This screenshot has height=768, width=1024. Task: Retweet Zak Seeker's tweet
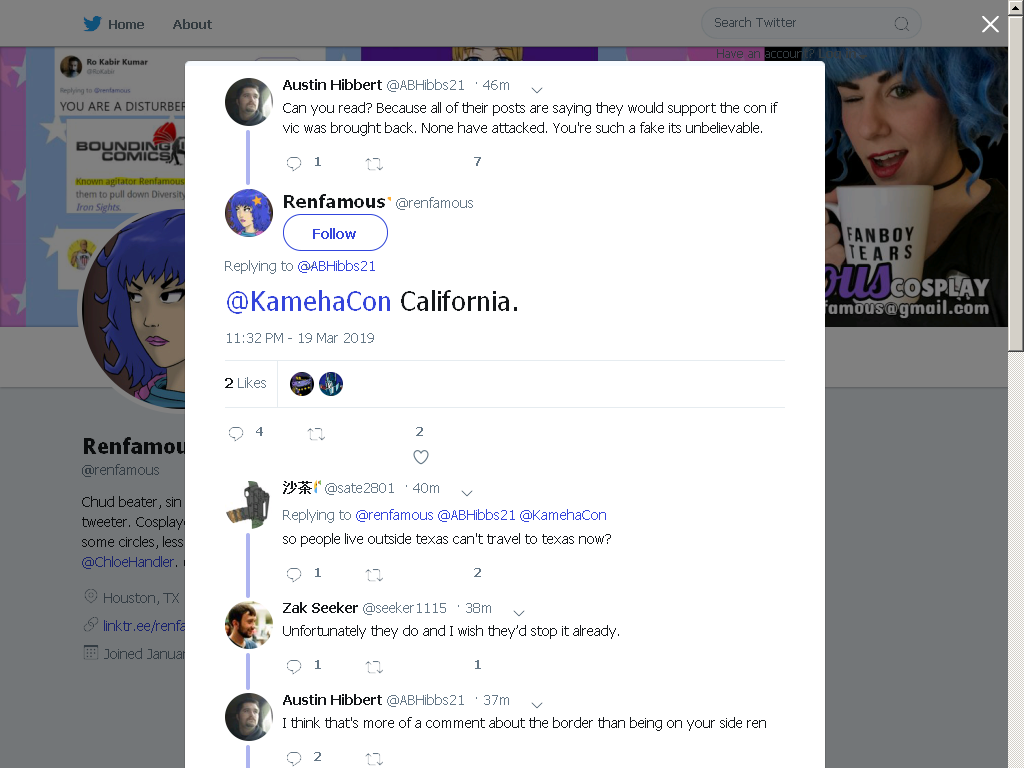pos(374,666)
